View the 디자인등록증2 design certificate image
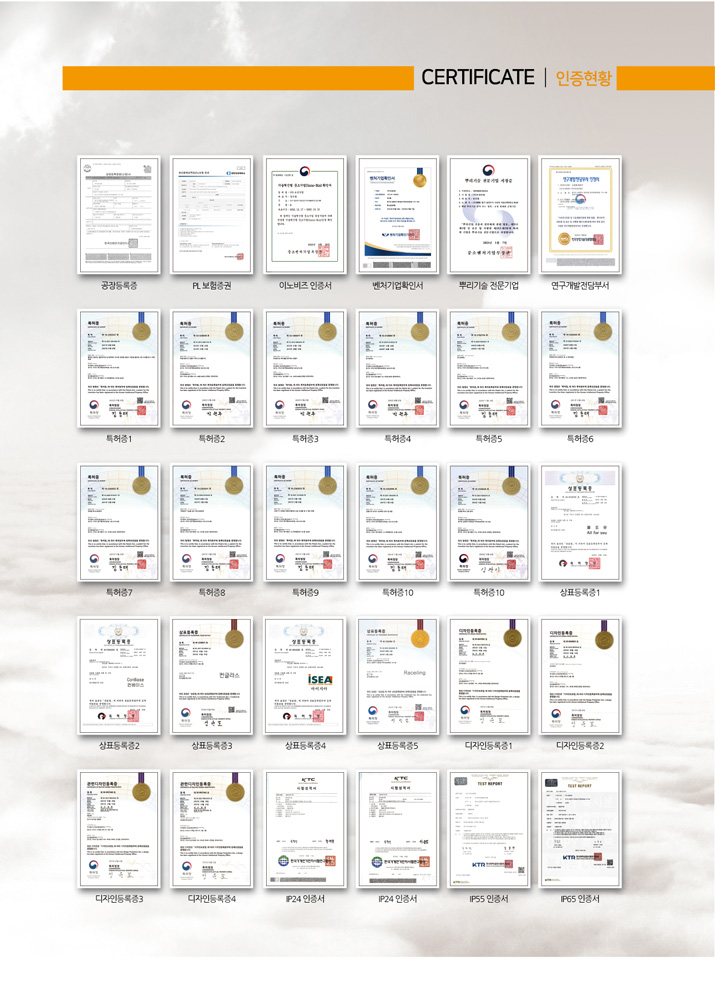This screenshot has width=715, height=1000. point(580,675)
